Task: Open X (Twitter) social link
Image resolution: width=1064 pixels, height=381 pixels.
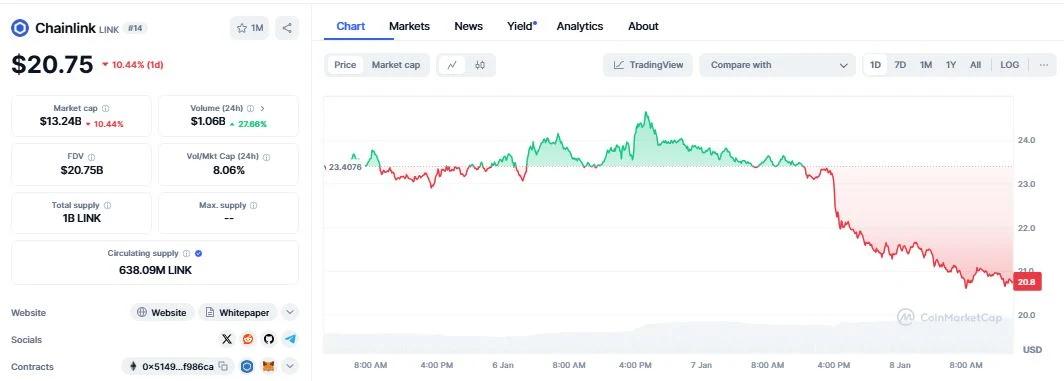Action: tap(227, 339)
